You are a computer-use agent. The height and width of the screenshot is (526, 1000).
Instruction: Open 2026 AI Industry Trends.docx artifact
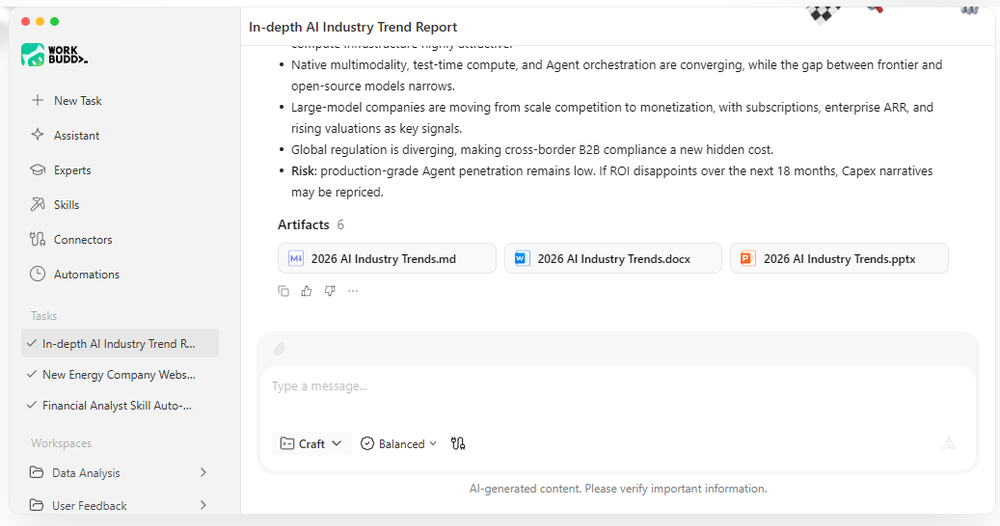pos(613,258)
